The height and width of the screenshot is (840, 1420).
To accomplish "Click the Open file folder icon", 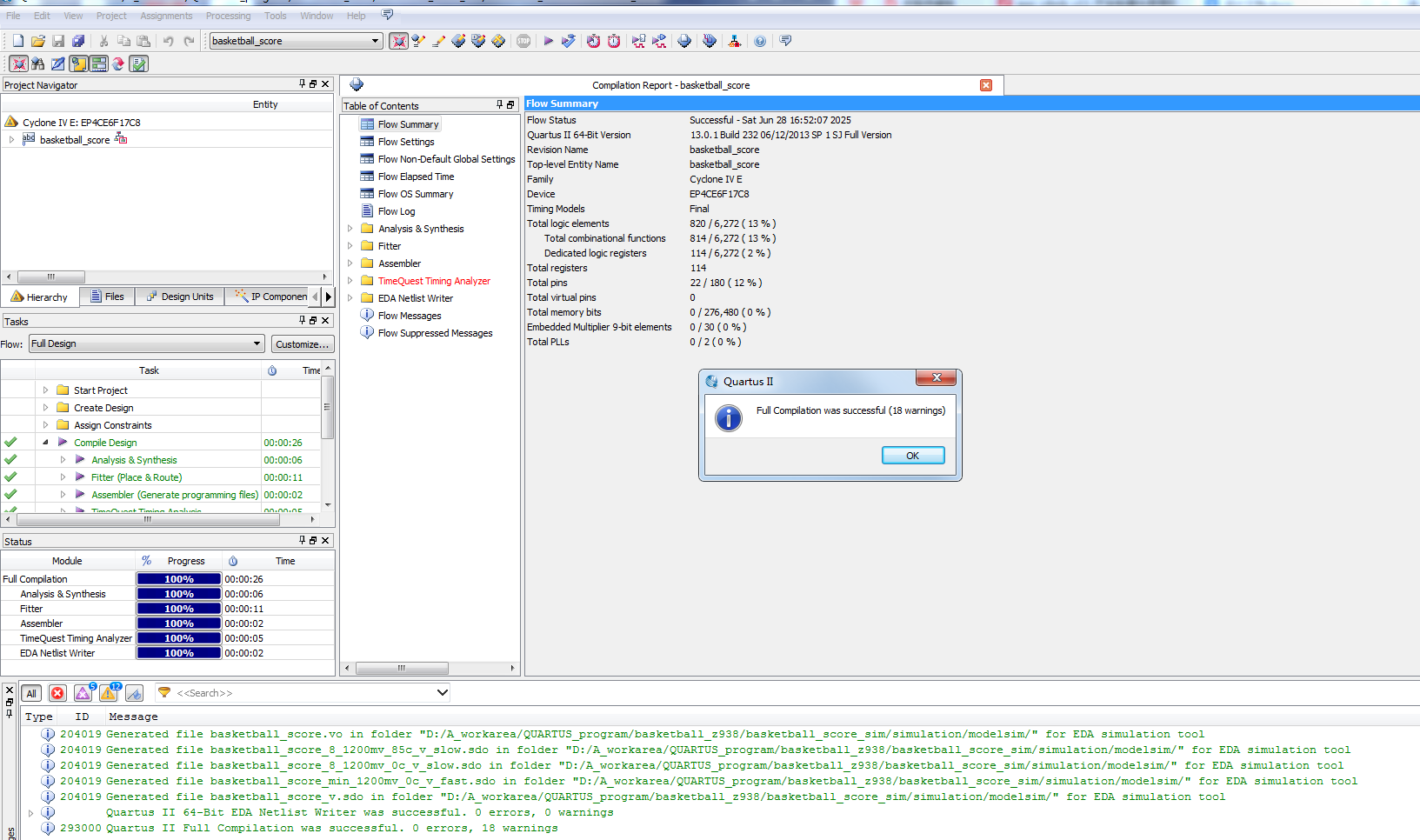I will 38,41.
